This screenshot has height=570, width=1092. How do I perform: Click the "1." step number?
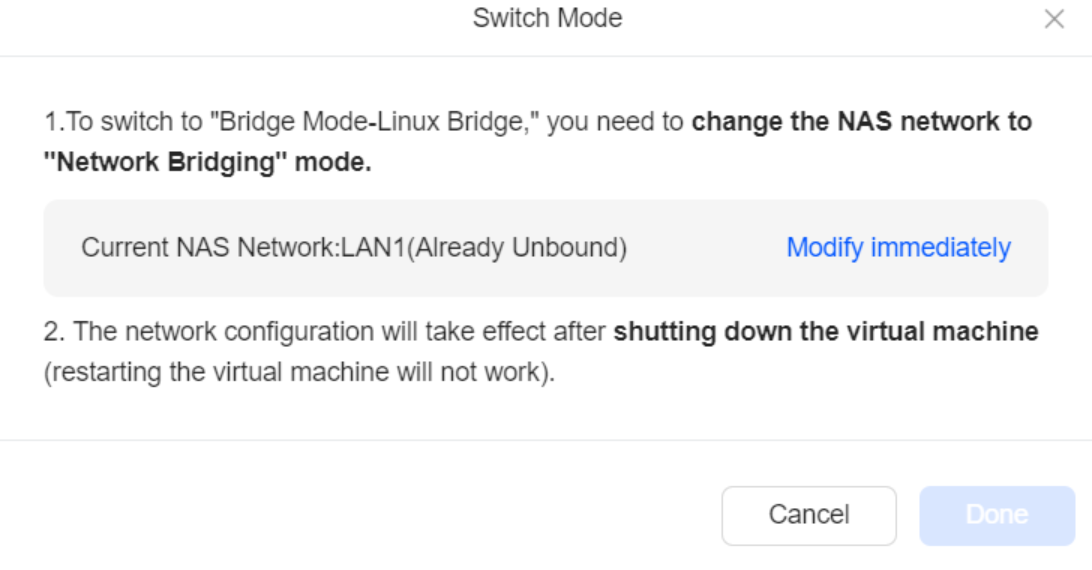[53, 123]
